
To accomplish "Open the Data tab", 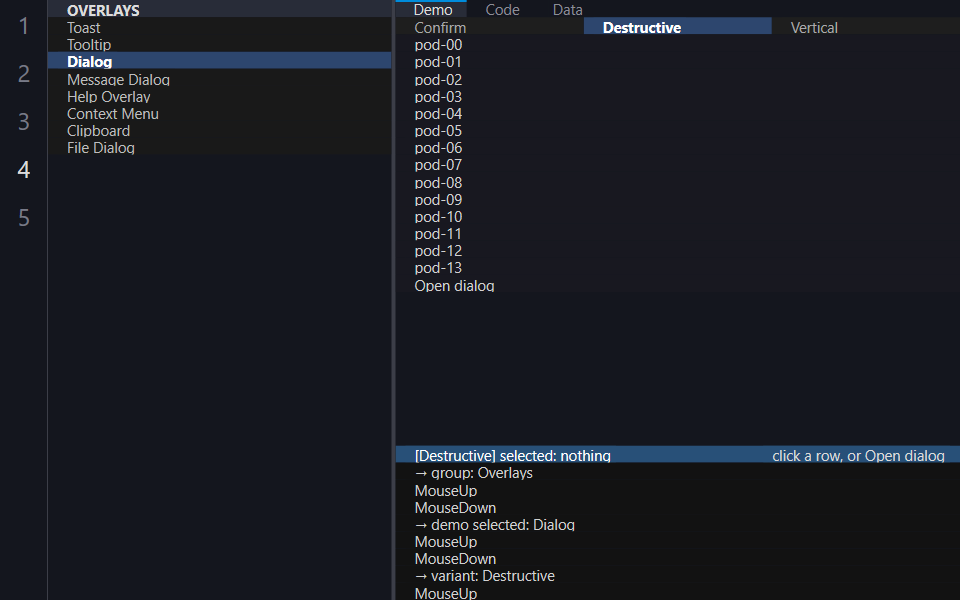I will tap(568, 9).
